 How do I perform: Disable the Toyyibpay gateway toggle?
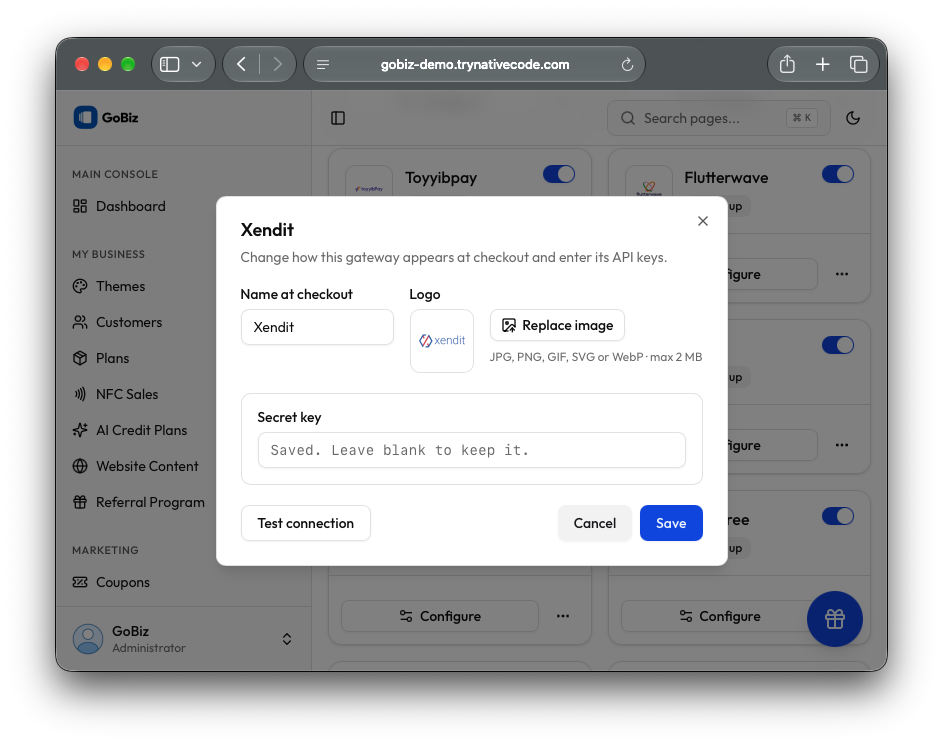559,174
